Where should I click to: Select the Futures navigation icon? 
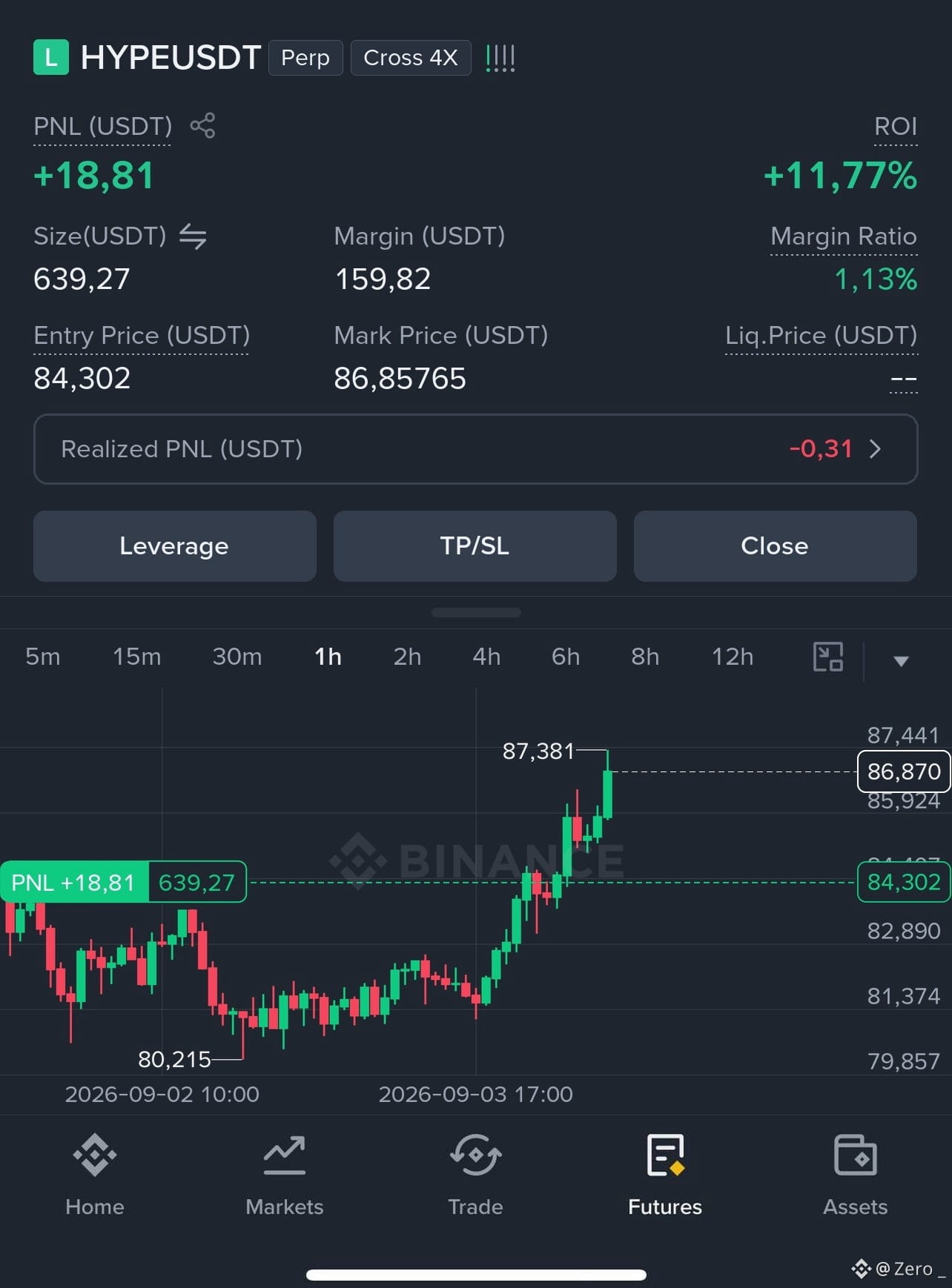pos(665,1155)
